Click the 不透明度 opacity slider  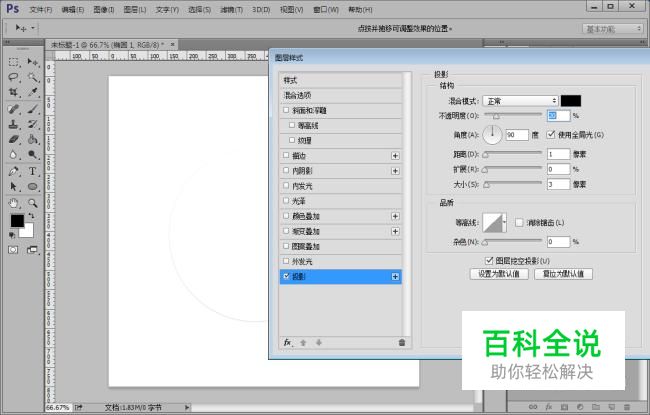(513, 115)
